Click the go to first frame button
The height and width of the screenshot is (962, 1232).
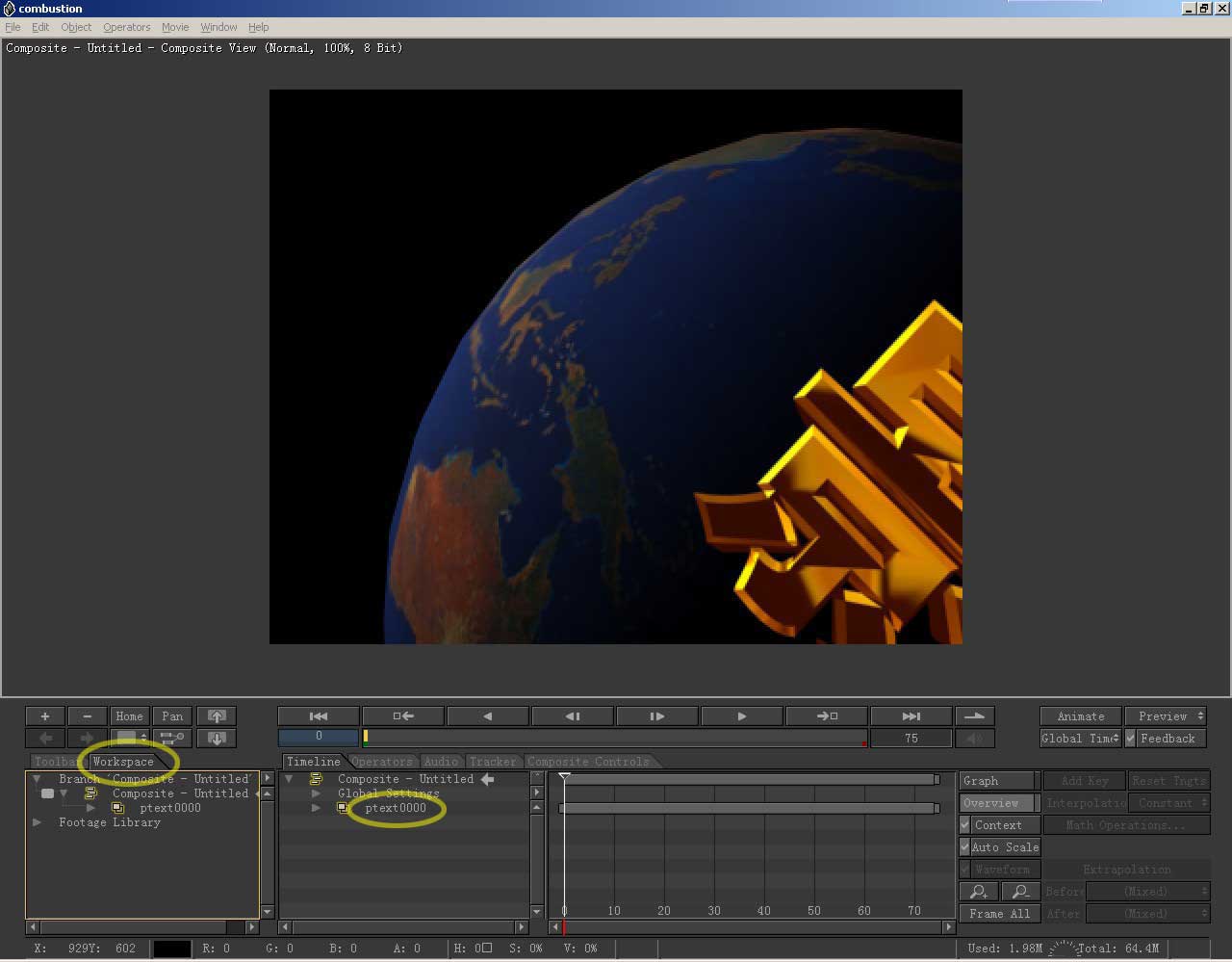pyautogui.click(x=319, y=716)
